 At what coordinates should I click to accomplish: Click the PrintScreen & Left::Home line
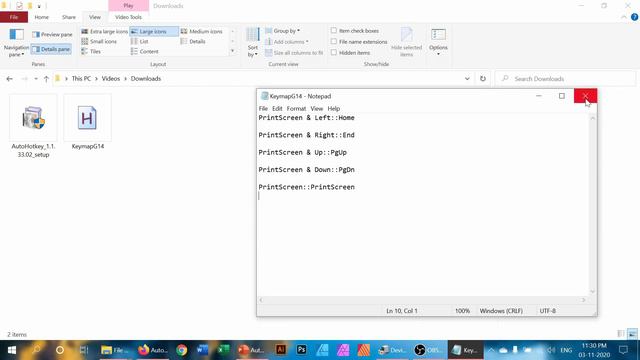coord(306,118)
